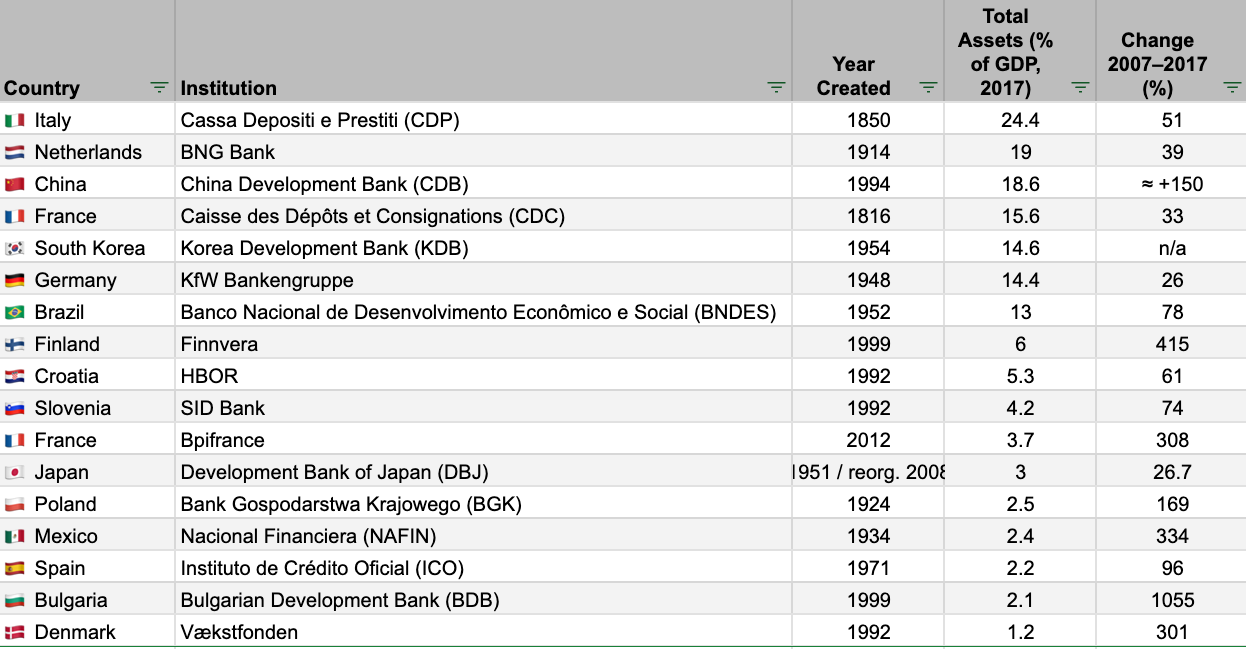Click the Year Created filter icon
This screenshot has width=1246, height=649.
[x=928, y=88]
